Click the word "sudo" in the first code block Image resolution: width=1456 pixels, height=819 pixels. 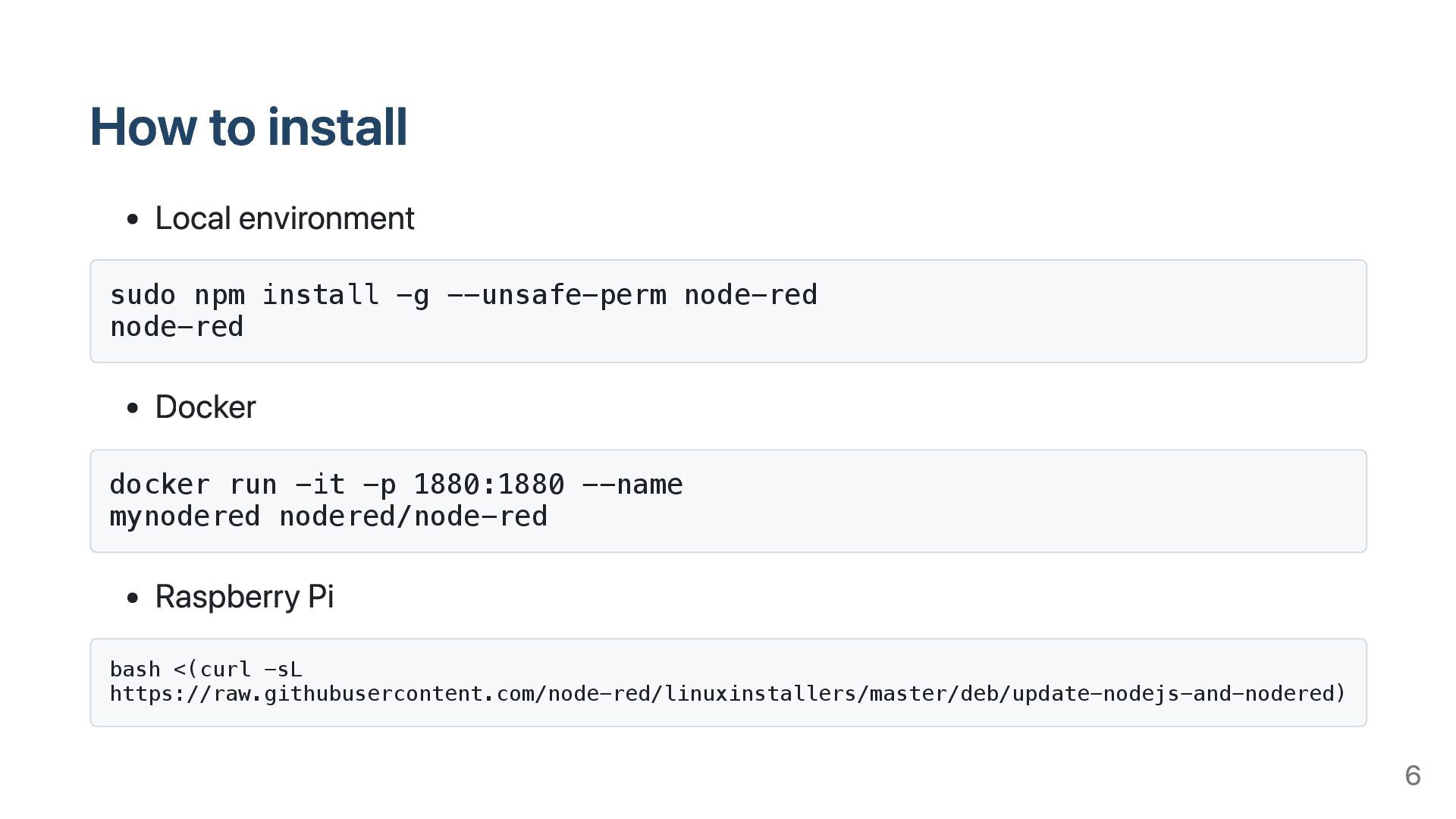coord(143,295)
